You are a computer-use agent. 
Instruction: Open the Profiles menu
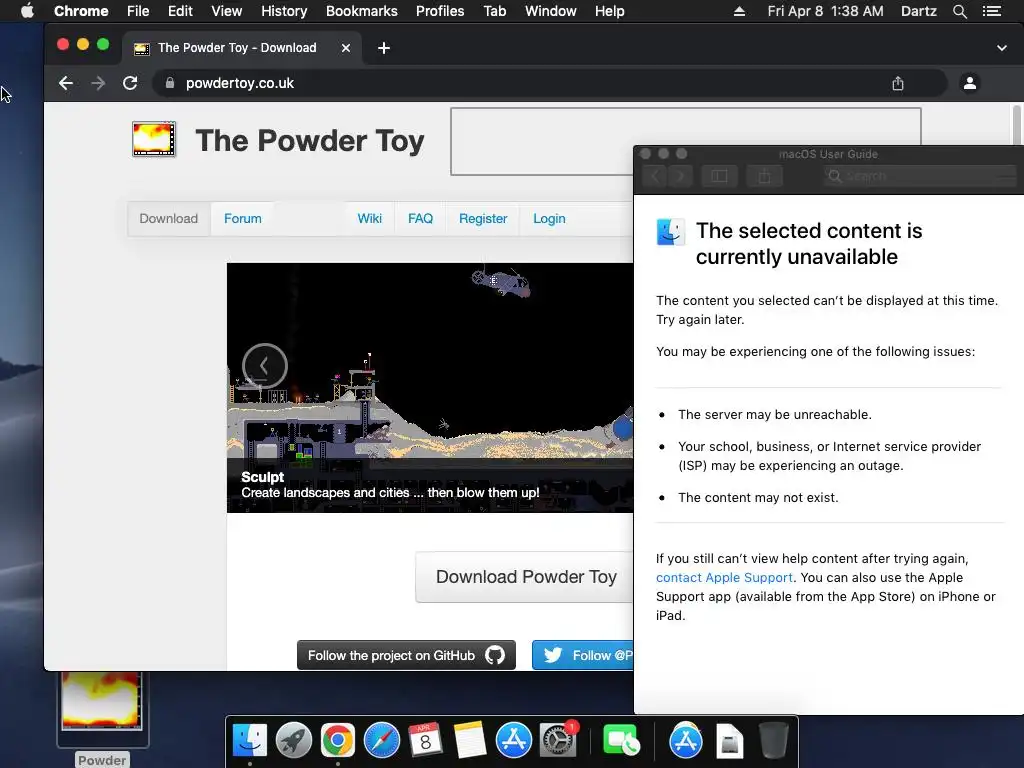click(440, 11)
